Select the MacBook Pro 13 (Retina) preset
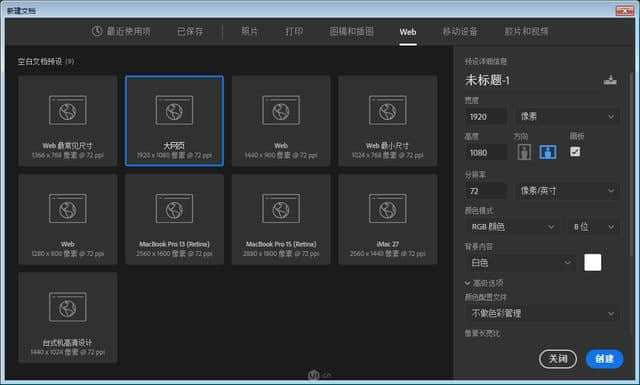Image resolution: width=640 pixels, height=385 pixels. [x=174, y=220]
